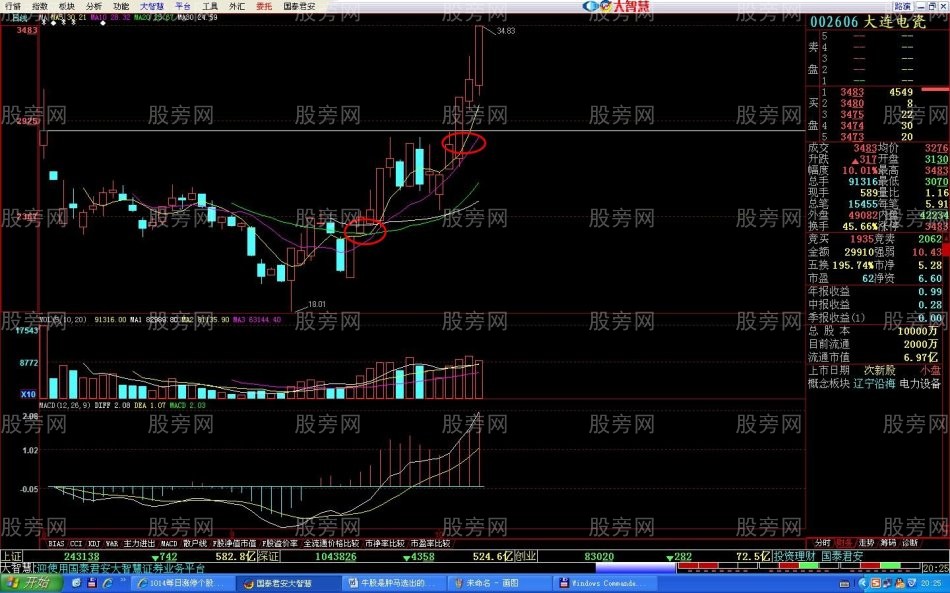Open the 功能 menu
The height and width of the screenshot is (593, 950).
coord(121,6)
